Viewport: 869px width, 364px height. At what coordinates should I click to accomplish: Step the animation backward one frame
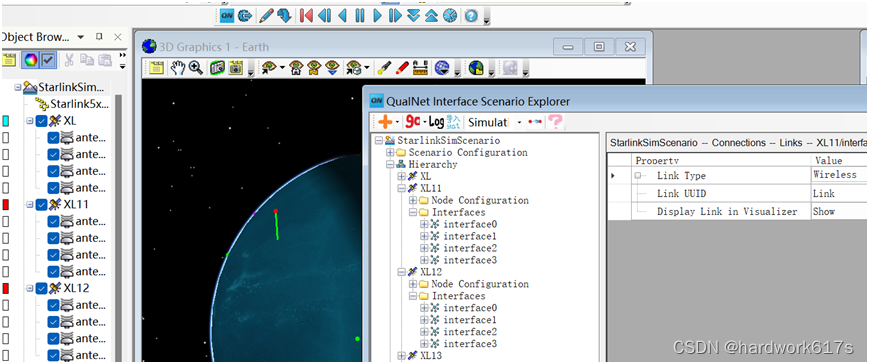point(324,16)
